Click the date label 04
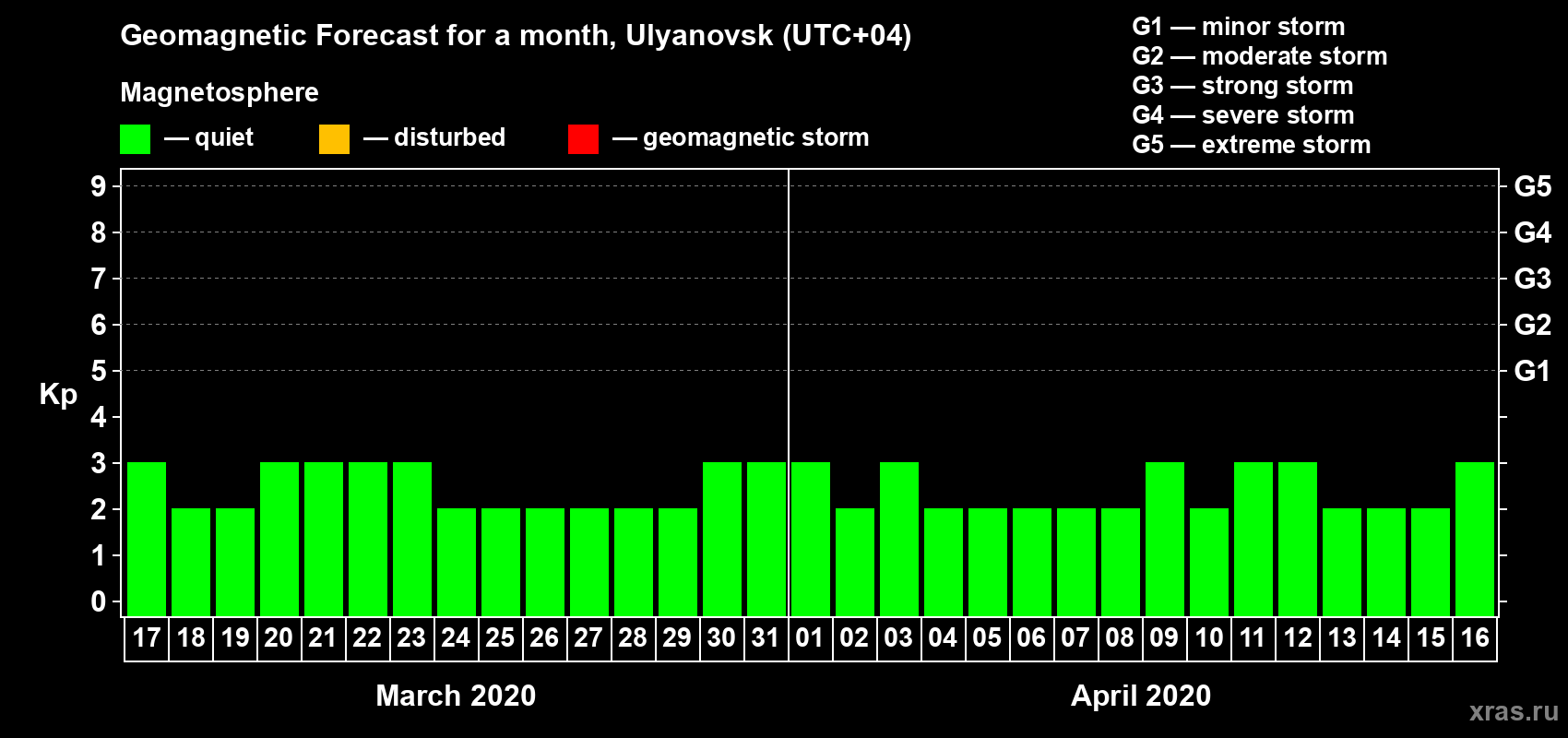The width and height of the screenshot is (1568, 738). [x=943, y=638]
